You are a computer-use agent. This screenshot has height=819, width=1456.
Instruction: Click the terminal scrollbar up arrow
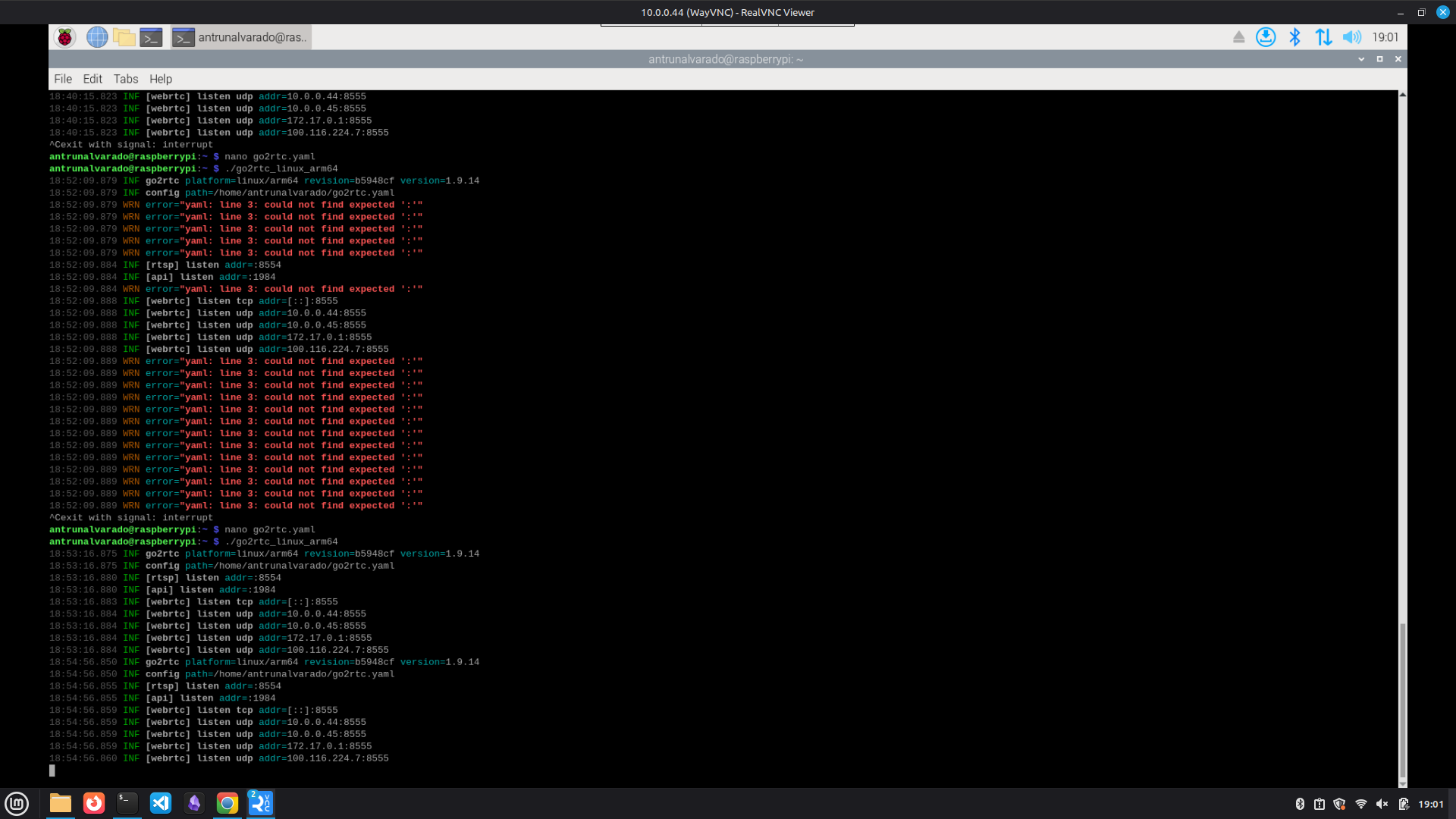point(1402,95)
